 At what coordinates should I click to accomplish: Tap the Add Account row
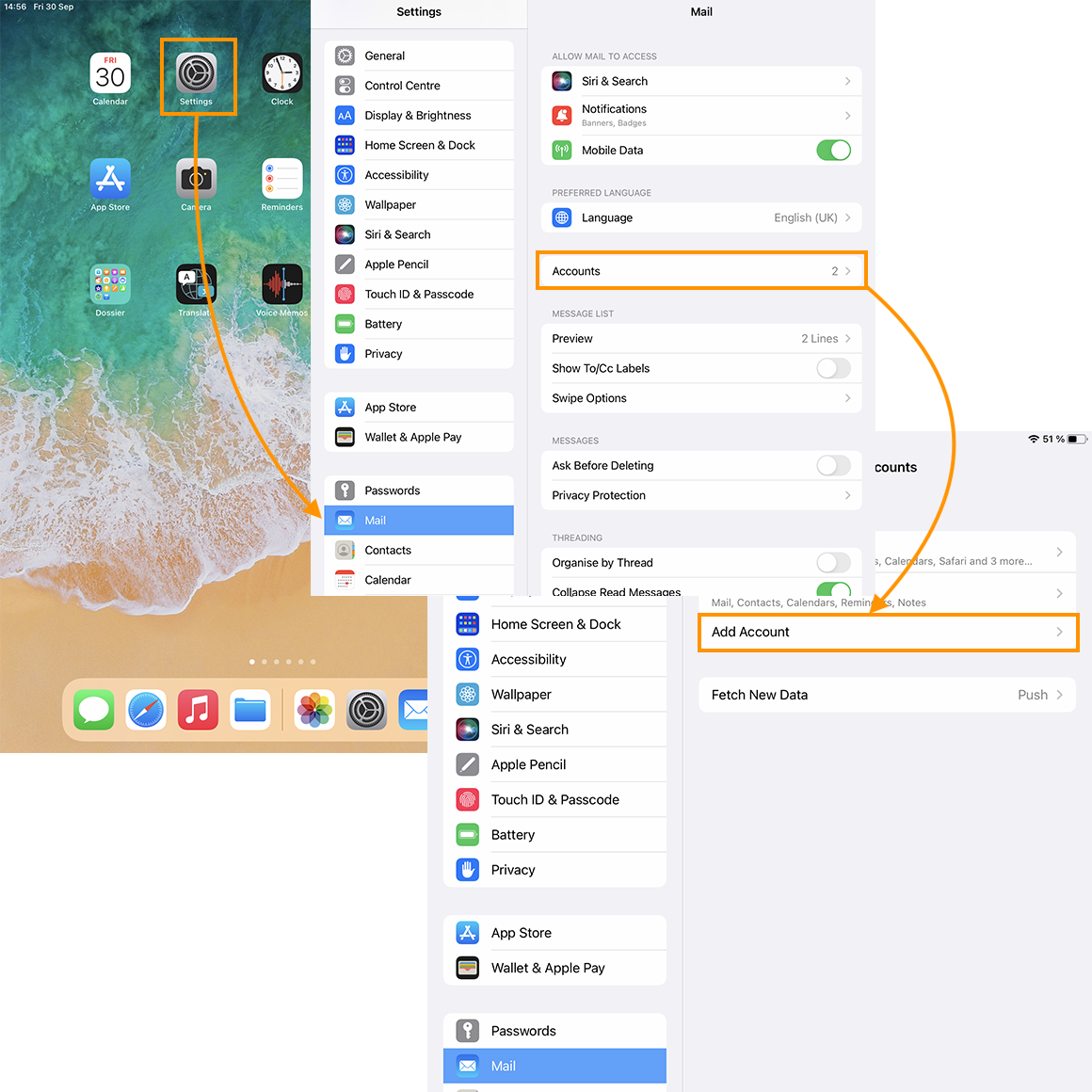(887, 632)
